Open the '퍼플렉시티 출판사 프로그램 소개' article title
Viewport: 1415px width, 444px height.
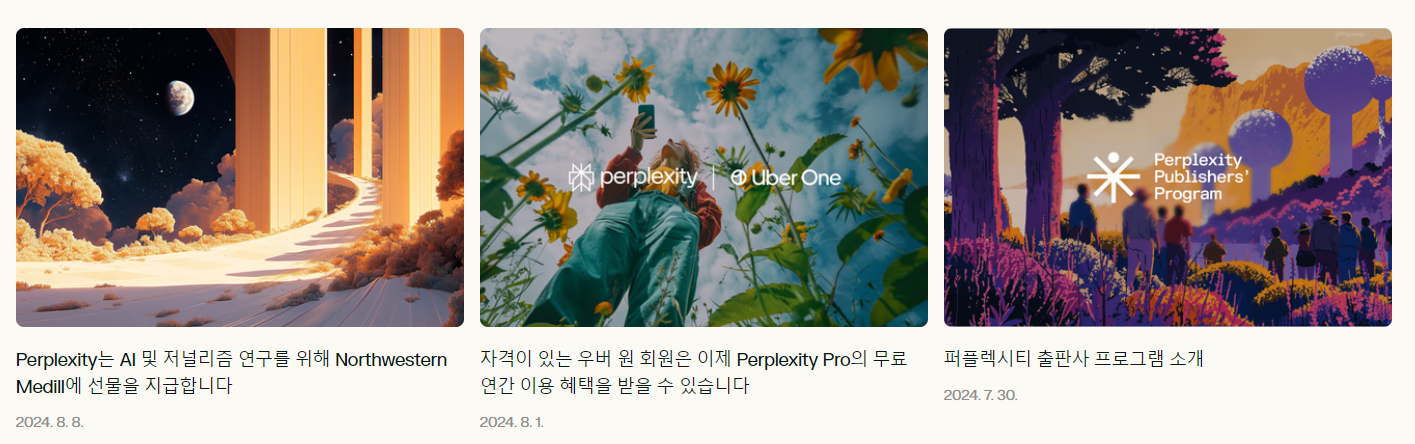(x=1074, y=359)
